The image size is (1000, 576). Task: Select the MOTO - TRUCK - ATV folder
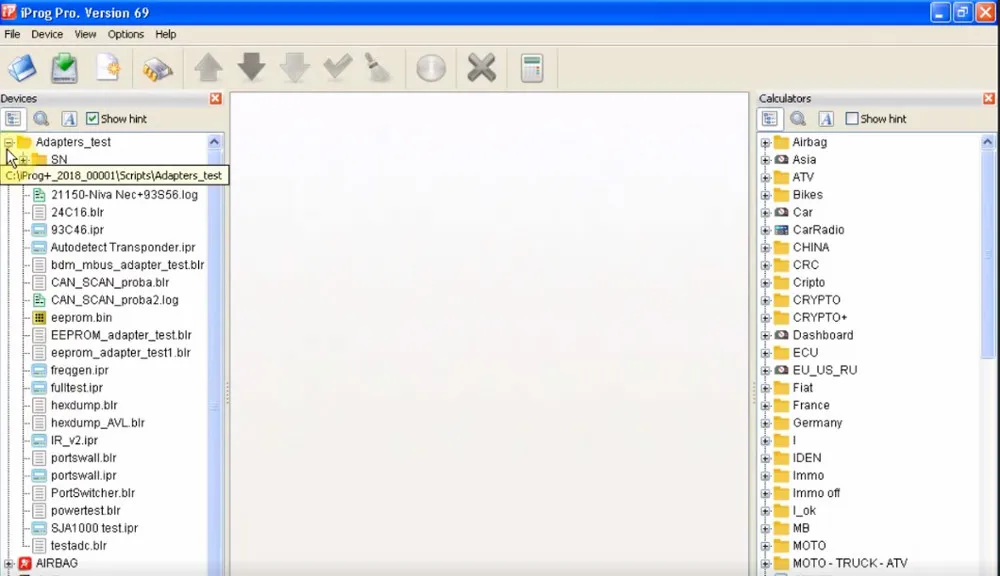849,563
